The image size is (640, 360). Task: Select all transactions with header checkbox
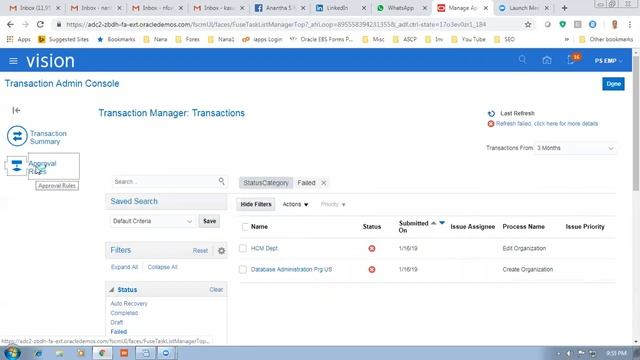click(245, 227)
